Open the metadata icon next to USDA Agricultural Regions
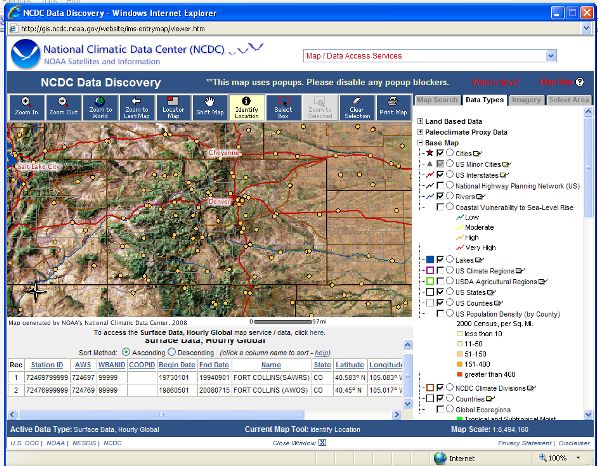 pos(543,282)
